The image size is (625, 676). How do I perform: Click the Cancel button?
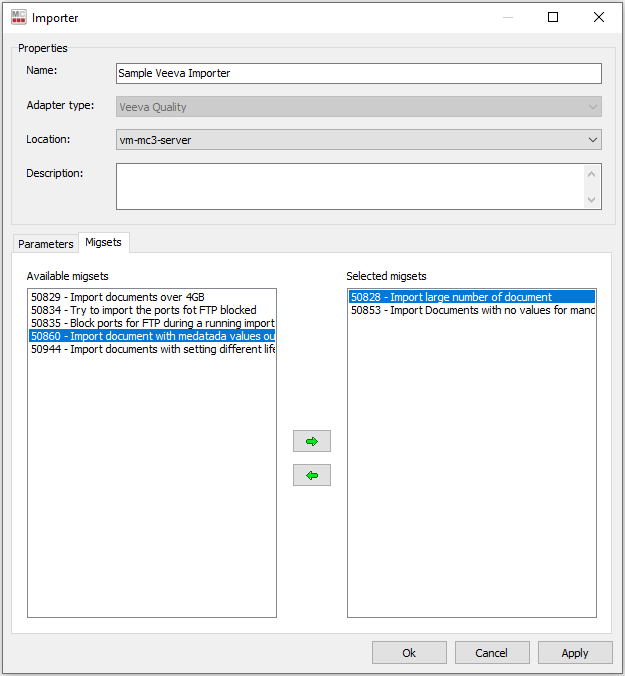(492, 652)
